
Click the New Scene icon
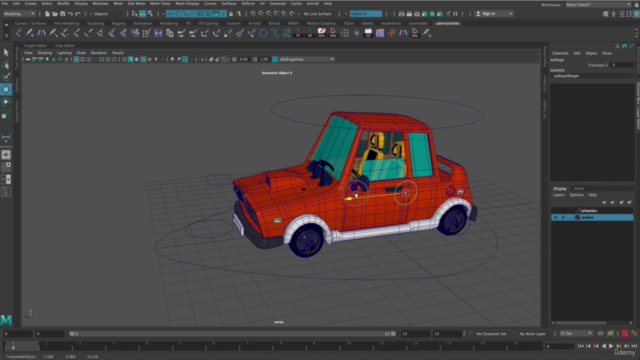tap(47, 14)
